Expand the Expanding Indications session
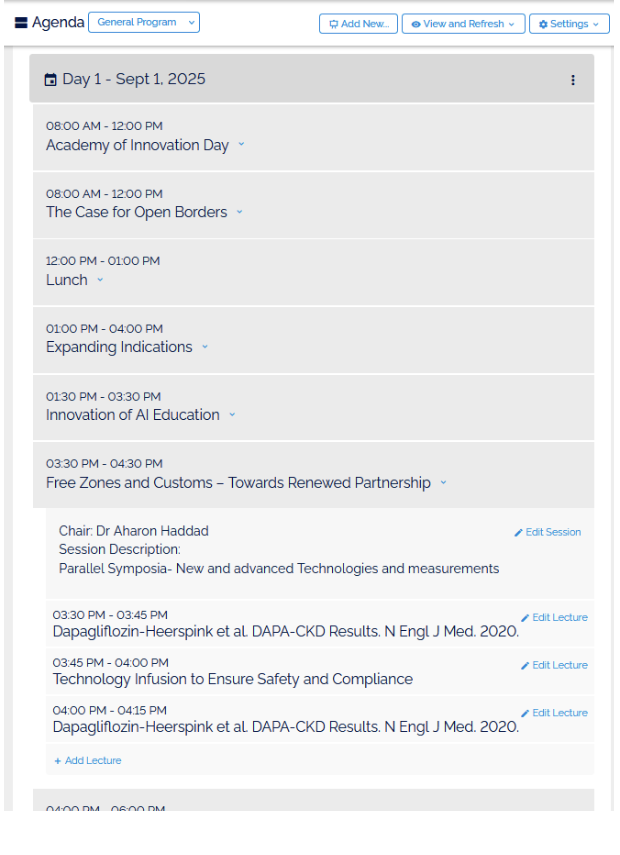The image size is (620, 855). tap(205, 347)
